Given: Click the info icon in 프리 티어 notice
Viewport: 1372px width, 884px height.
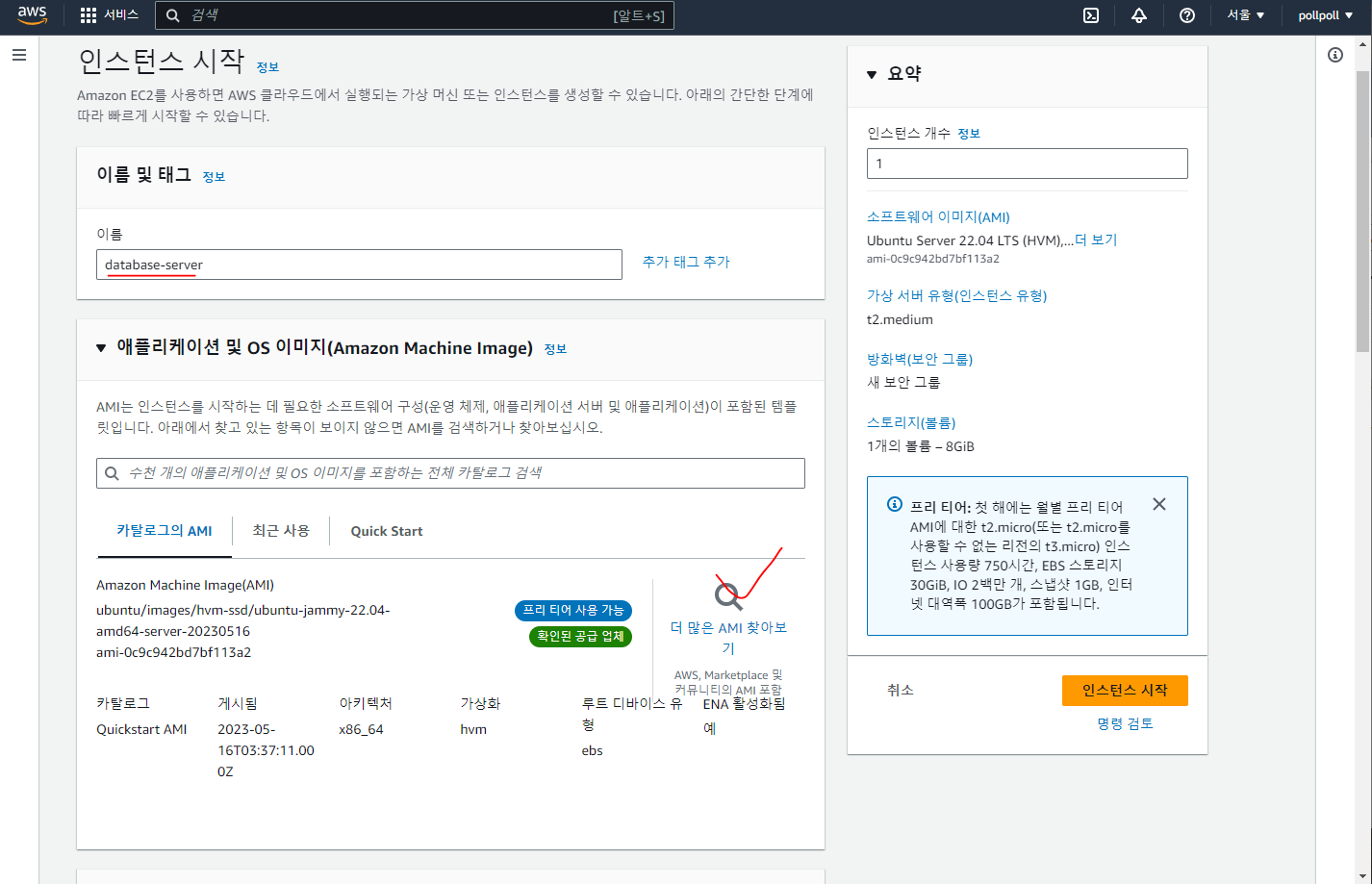Looking at the screenshot, I should pyautogui.click(x=895, y=505).
